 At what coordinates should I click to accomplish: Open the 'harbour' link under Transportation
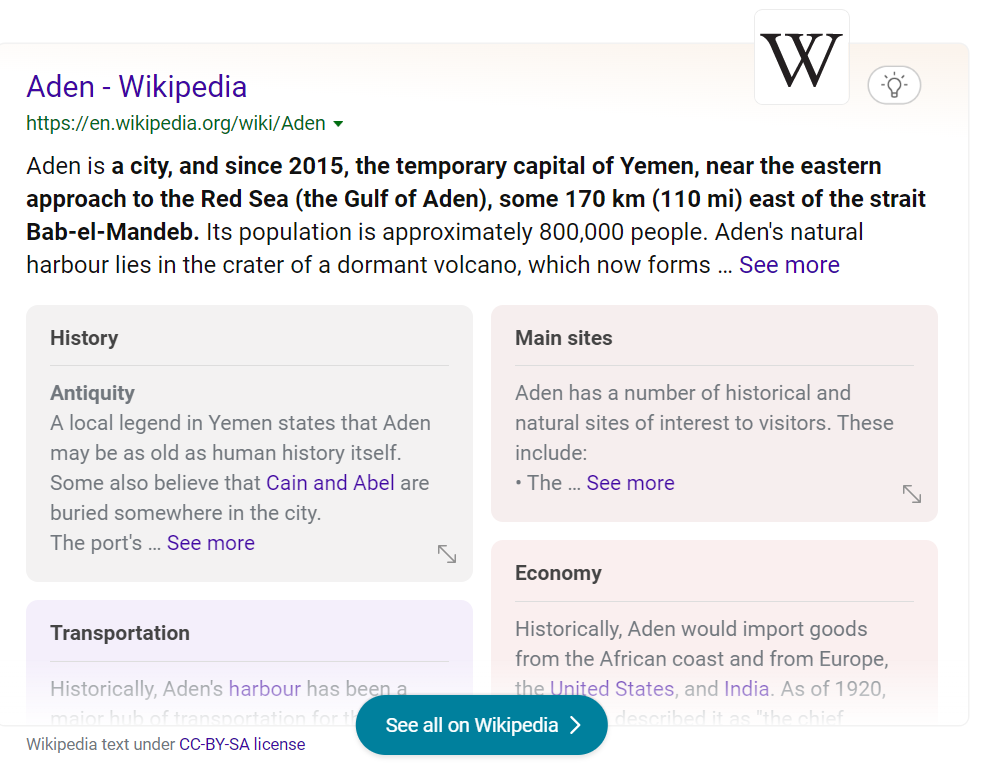264,689
